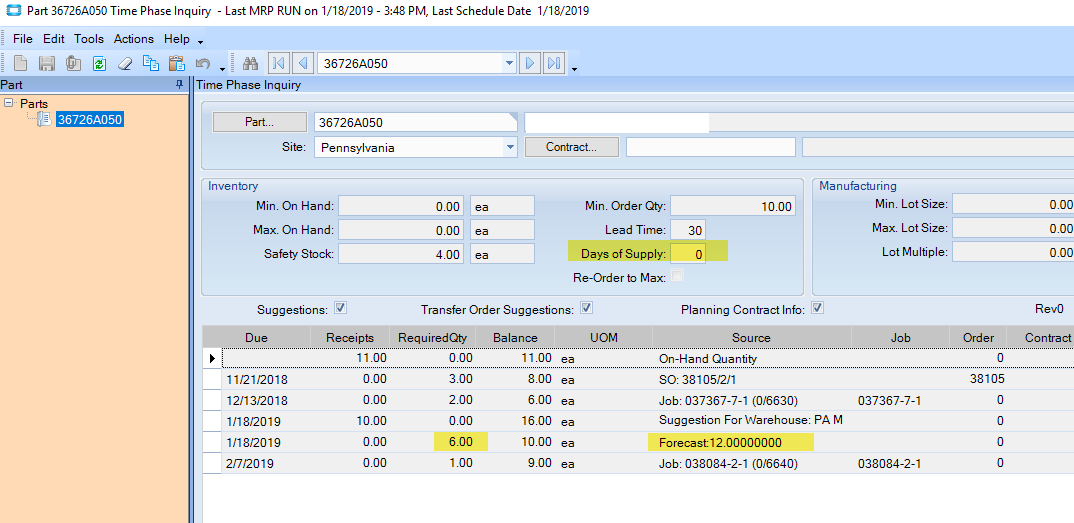Image resolution: width=1074 pixels, height=523 pixels.
Task: Go to the next record arrow
Action: click(x=530, y=64)
